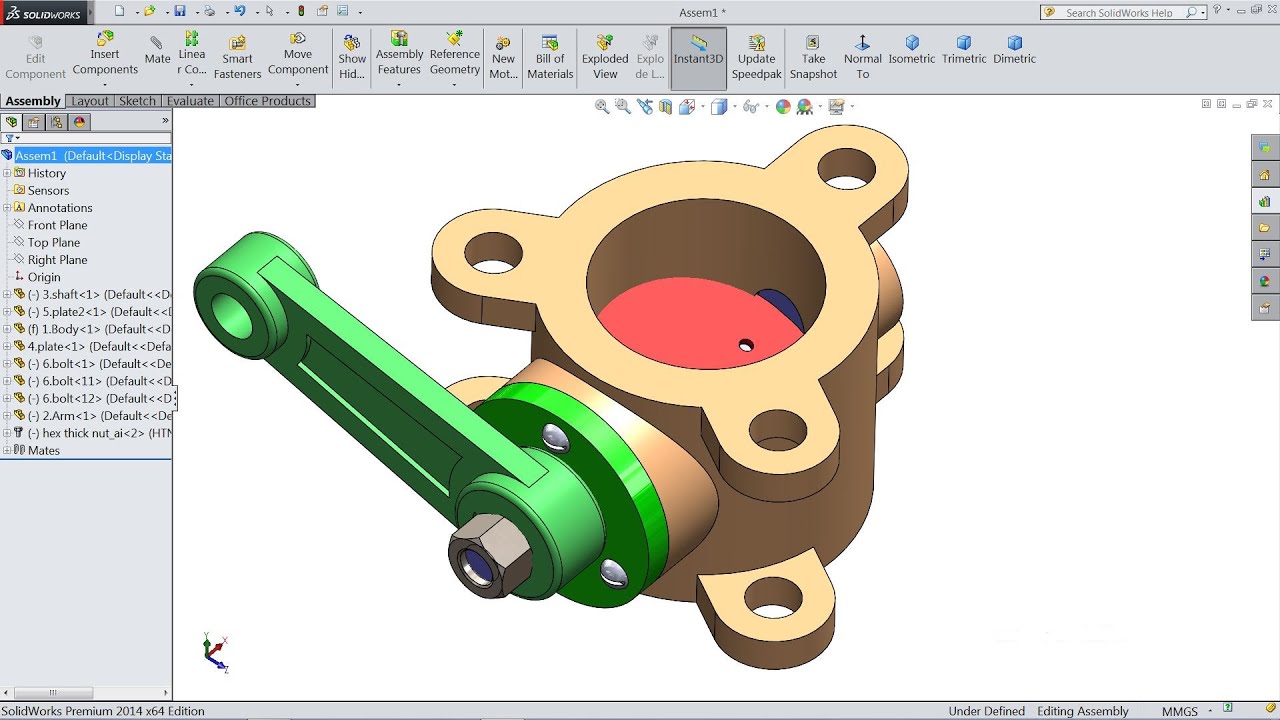
Task: Switch to Dimetric view
Action: tap(1015, 50)
